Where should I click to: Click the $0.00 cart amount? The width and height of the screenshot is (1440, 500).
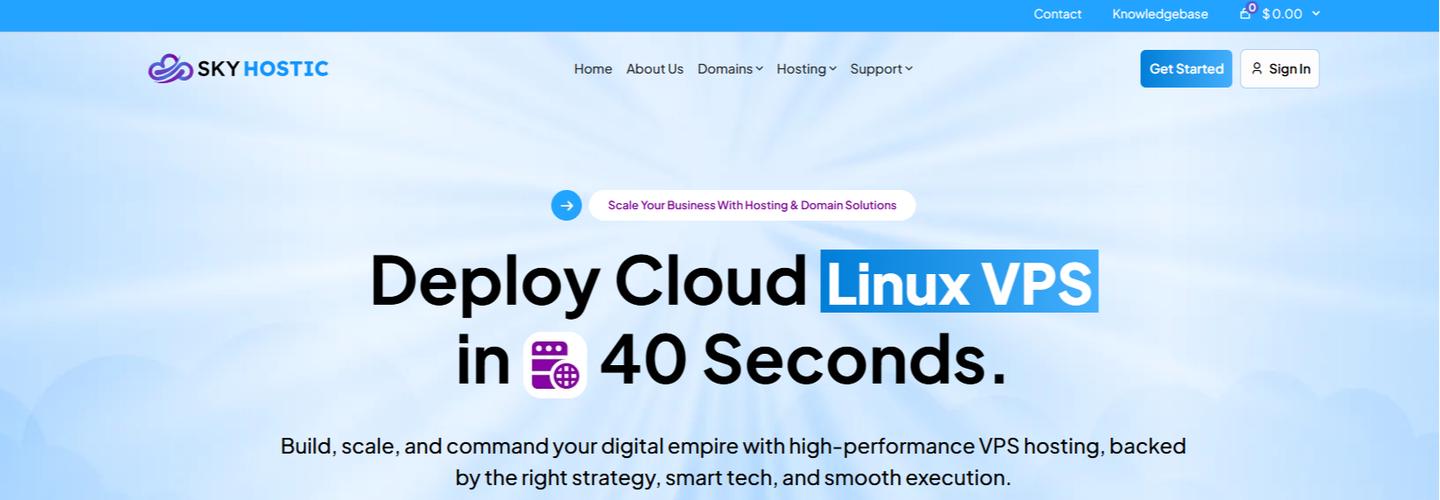point(1282,13)
